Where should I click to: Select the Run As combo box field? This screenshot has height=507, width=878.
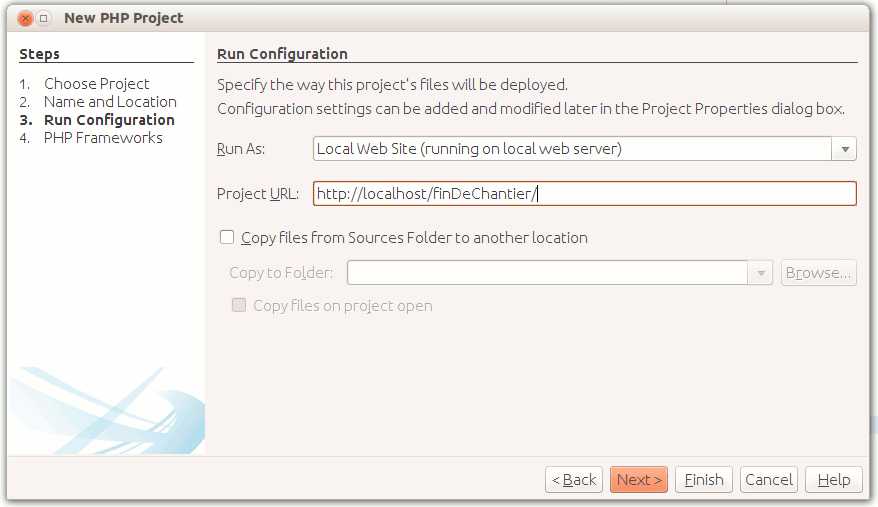click(x=572, y=149)
